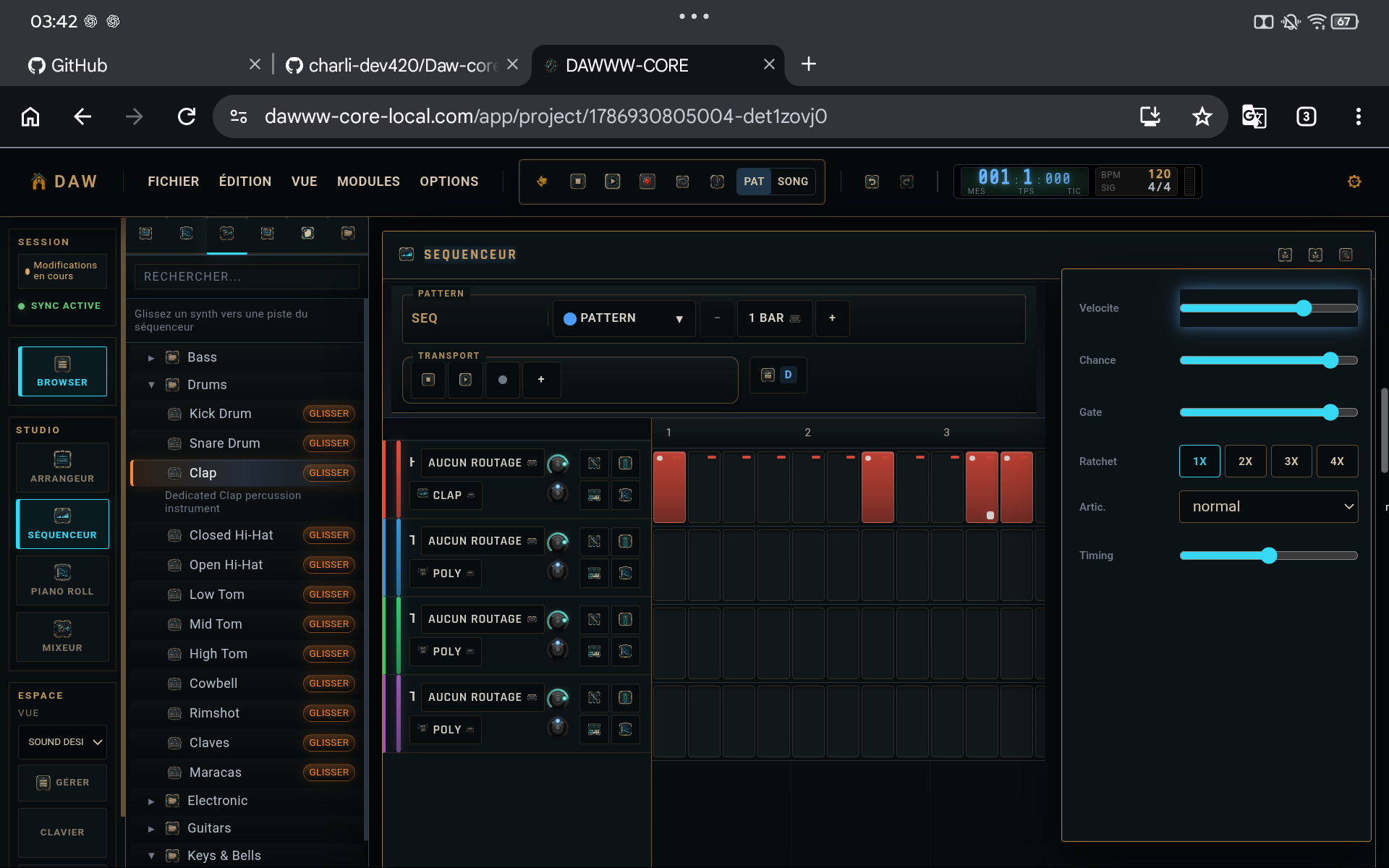
Task: Click GLISSER next to Snare Drum
Action: pos(329,443)
